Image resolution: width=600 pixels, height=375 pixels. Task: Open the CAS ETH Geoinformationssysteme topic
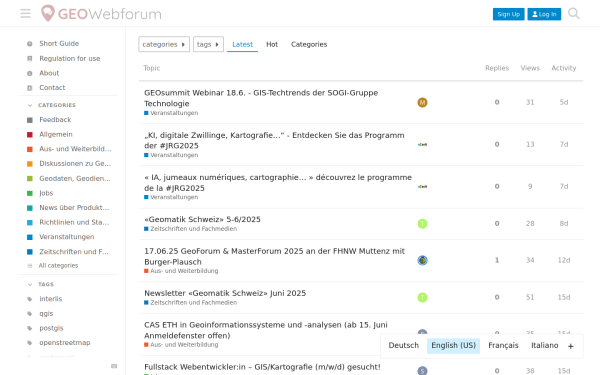click(266, 330)
